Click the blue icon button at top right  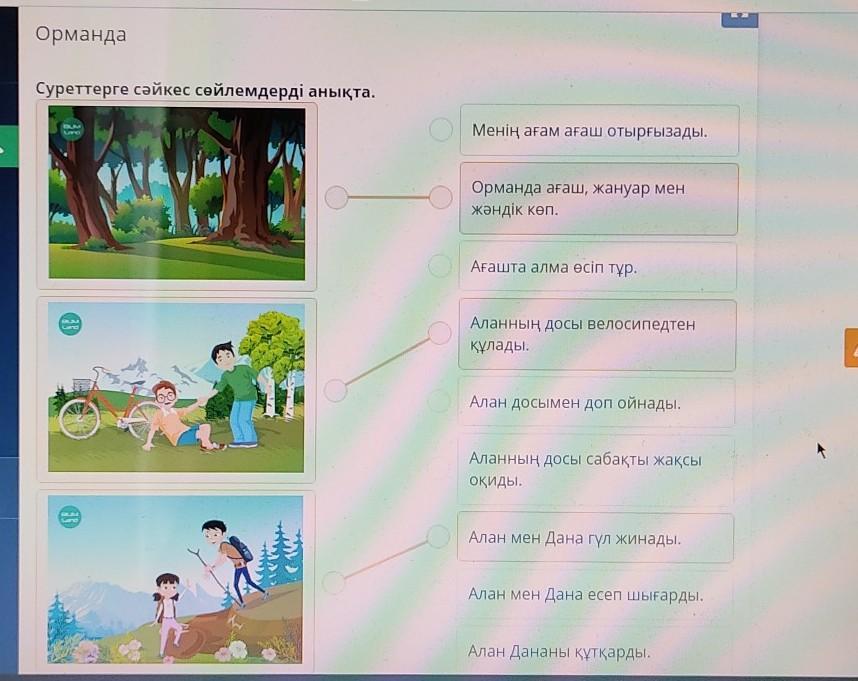click(739, 18)
